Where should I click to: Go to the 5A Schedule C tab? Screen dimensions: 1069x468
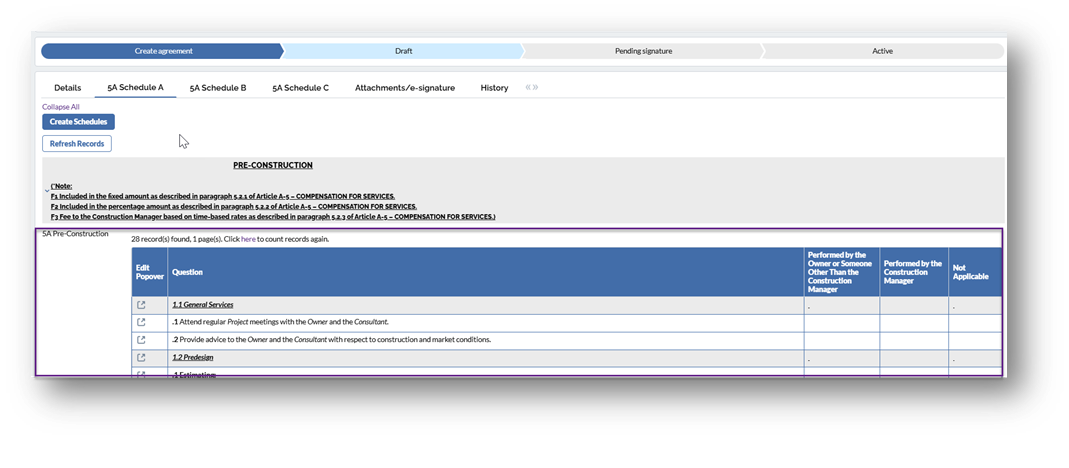click(300, 88)
